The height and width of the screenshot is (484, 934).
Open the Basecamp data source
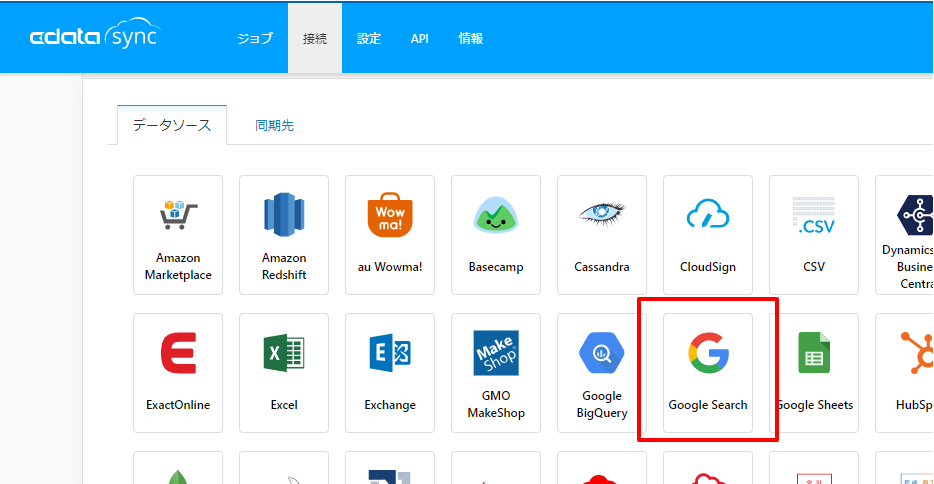[x=496, y=235]
